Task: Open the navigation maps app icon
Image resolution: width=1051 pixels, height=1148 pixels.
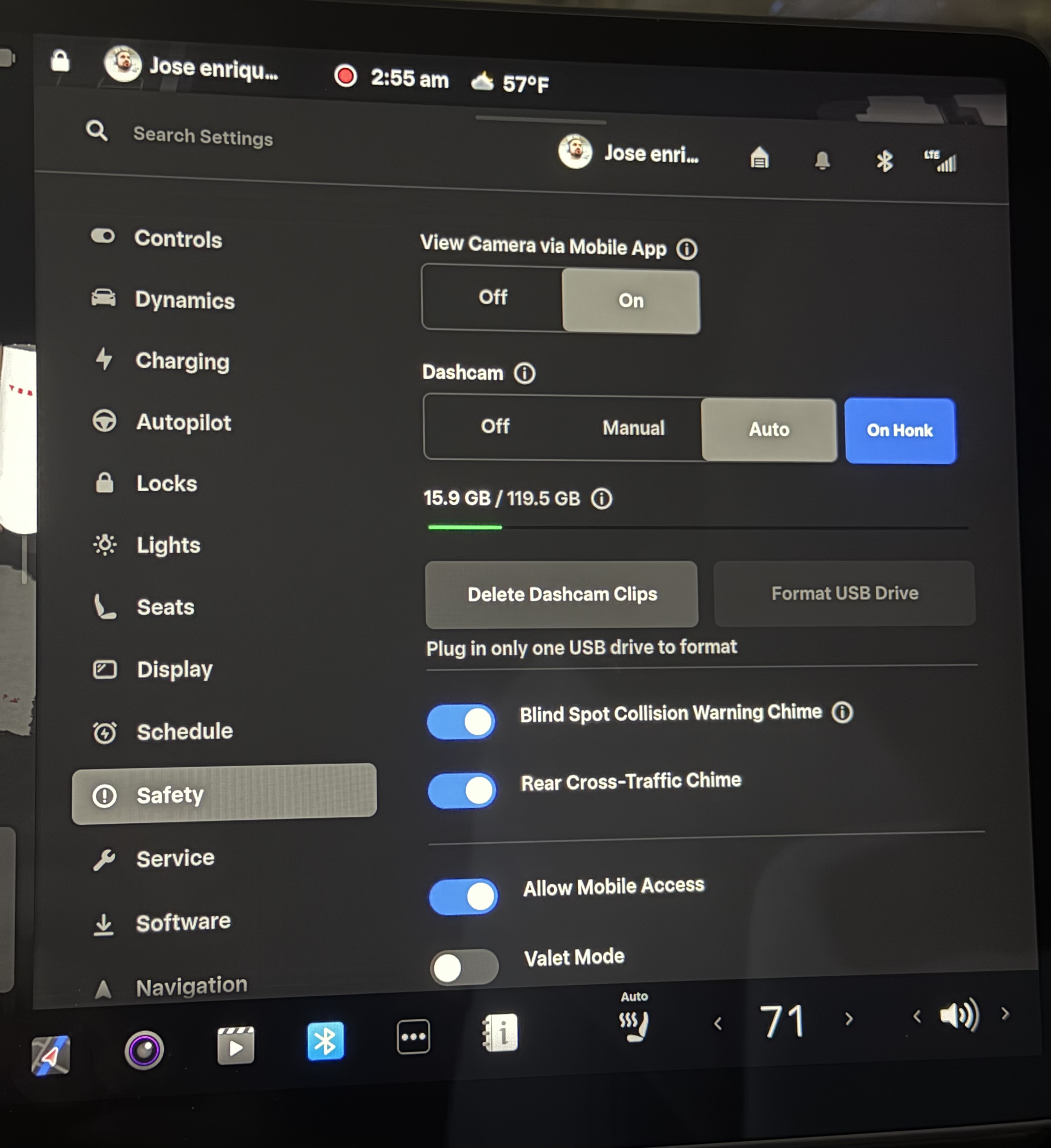Action: pos(50,1055)
